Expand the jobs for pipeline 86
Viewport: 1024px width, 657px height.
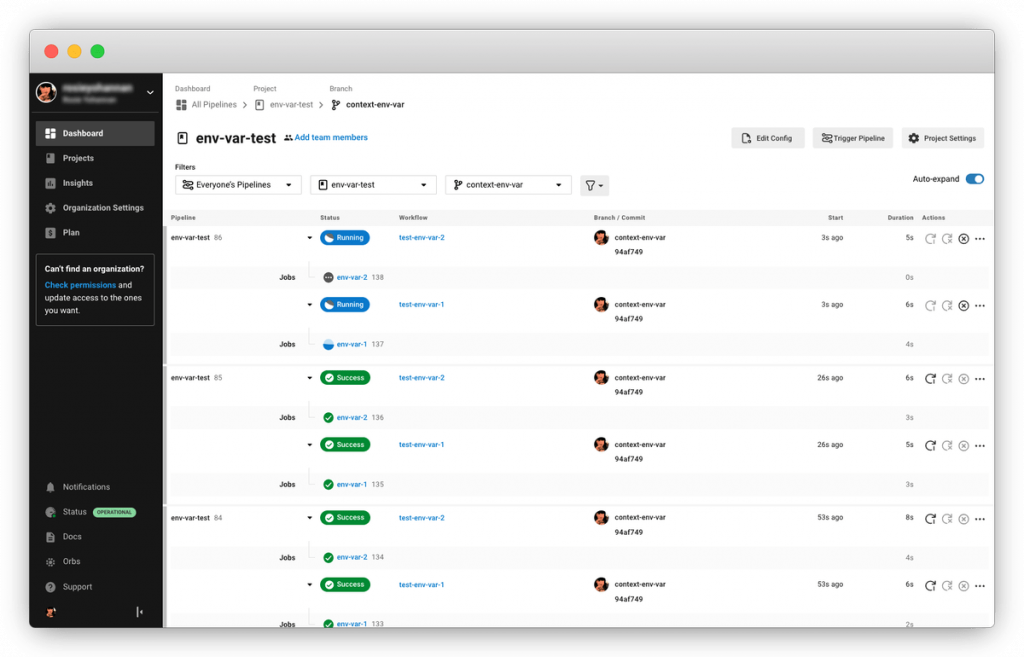click(x=310, y=238)
